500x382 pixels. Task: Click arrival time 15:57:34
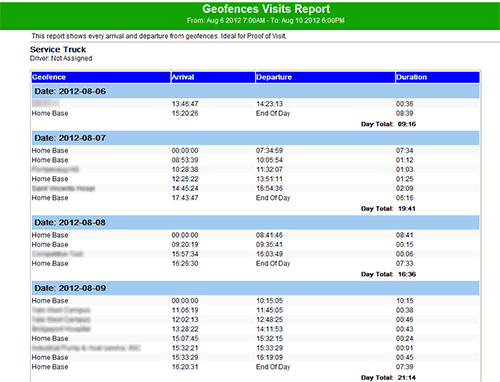tap(185, 254)
